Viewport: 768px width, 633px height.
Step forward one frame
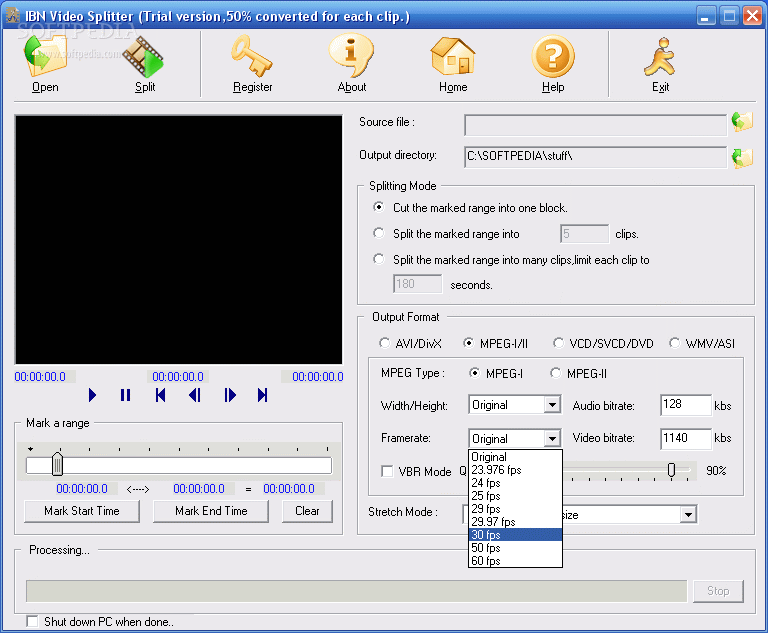pyautogui.click(x=230, y=395)
